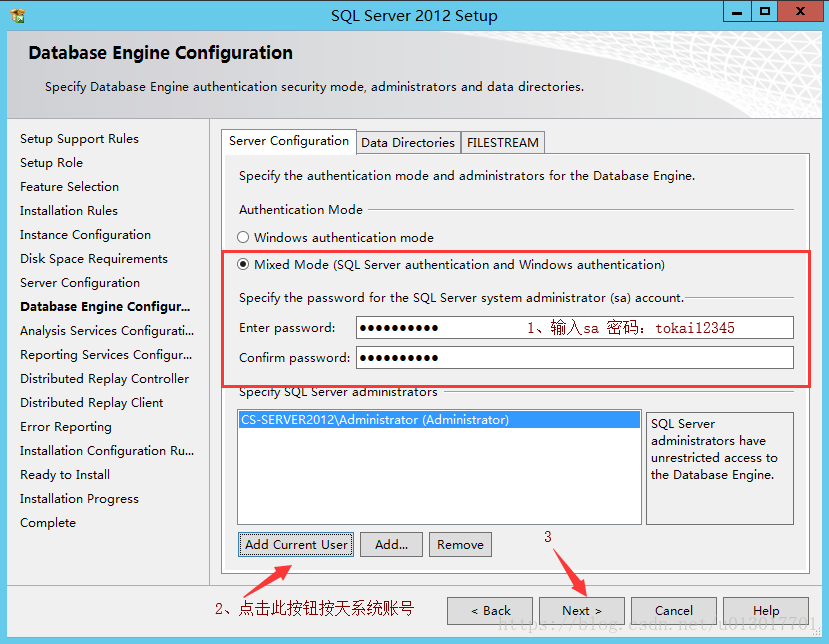Click Instance Configuration step
Screen dimensions: 829x644
85,235
